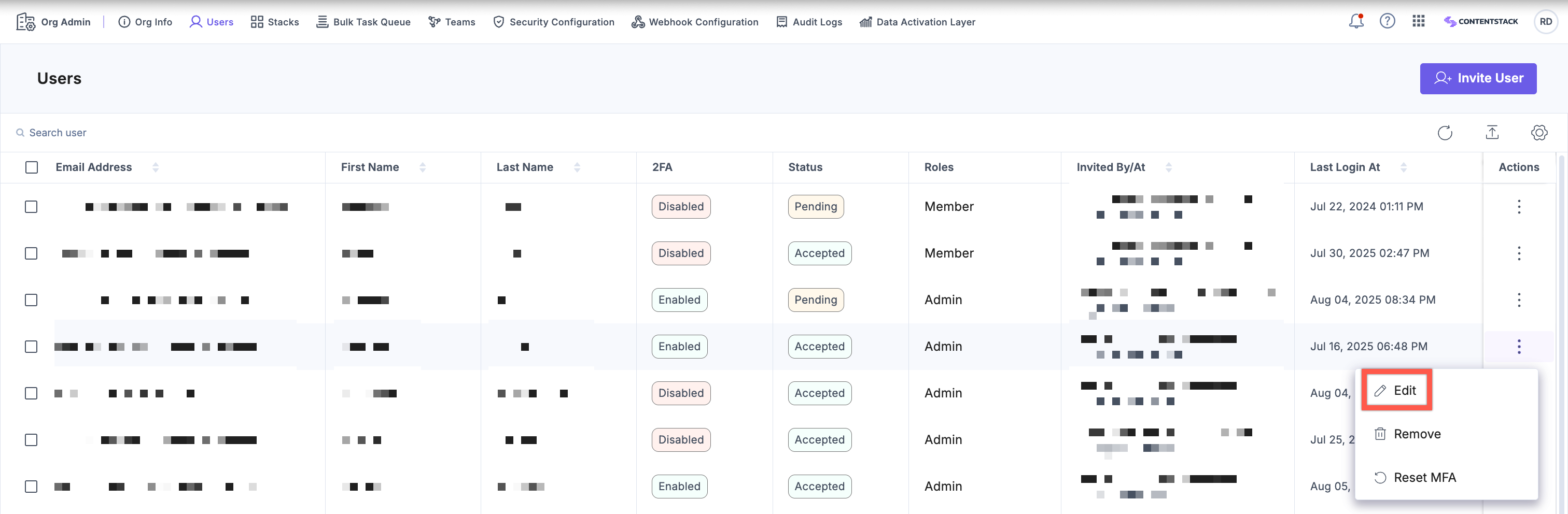1568x514 pixels.
Task: Go to Audit Logs page
Action: pos(809,22)
